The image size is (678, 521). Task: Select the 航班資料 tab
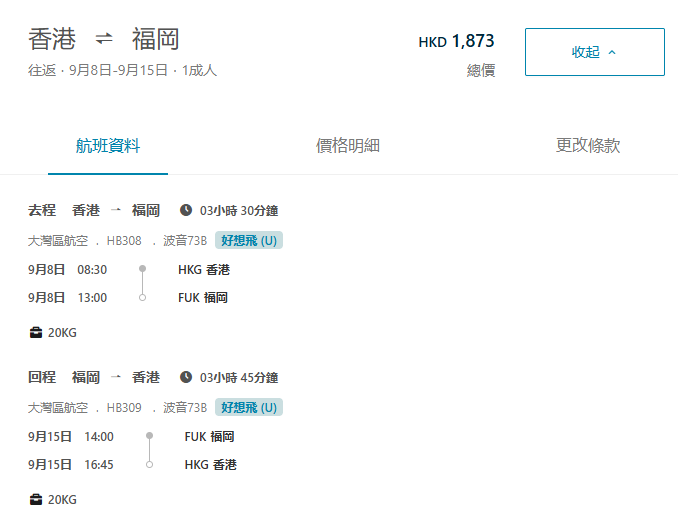(108, 146)
